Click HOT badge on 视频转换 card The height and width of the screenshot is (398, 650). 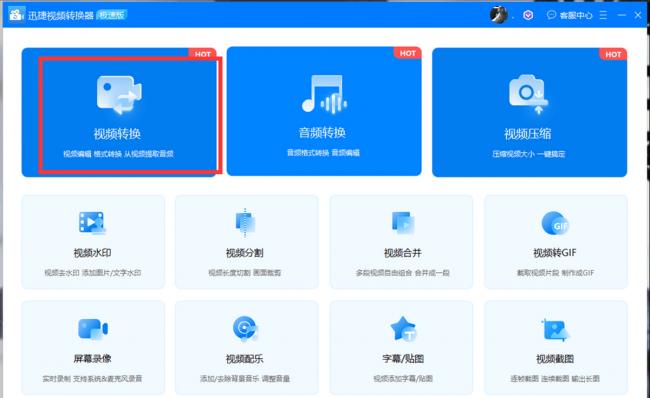202,54
